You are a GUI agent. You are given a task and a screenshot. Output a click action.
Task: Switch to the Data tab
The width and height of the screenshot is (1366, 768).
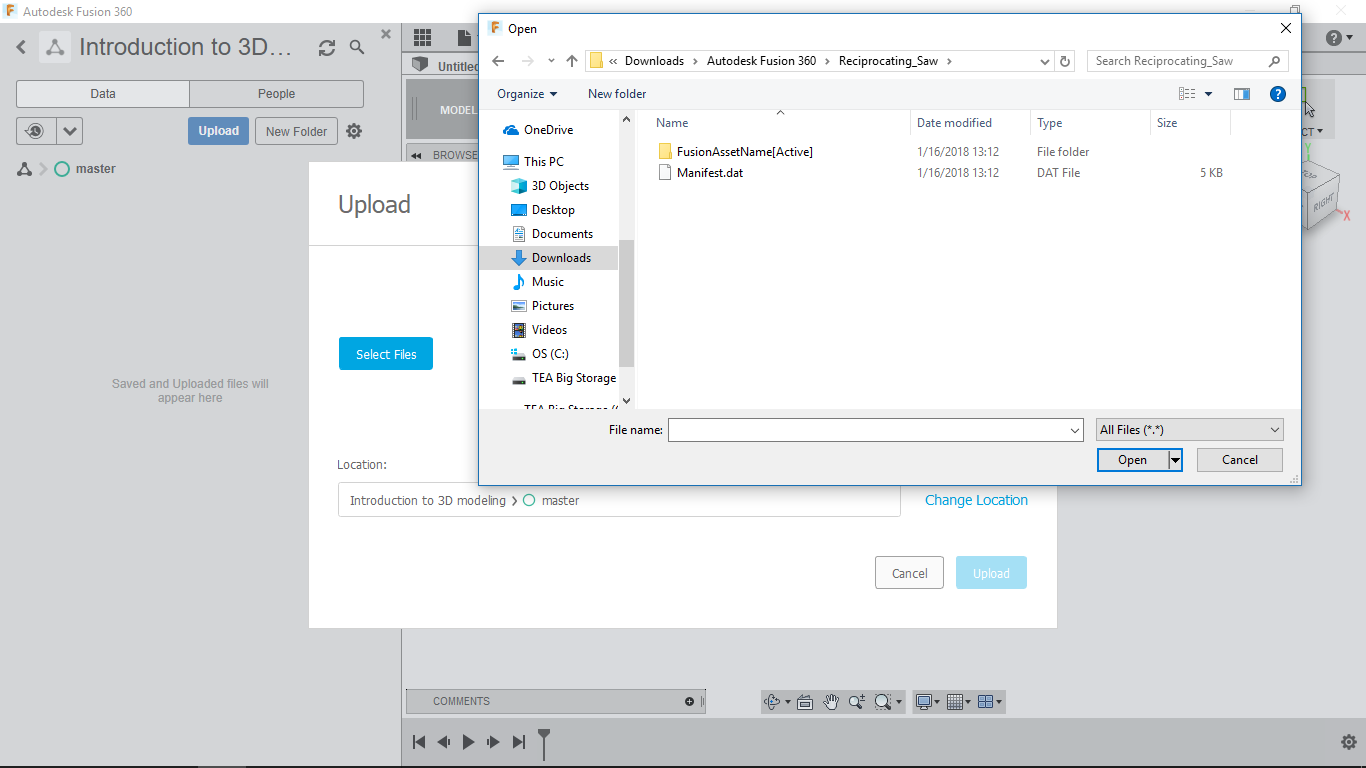(103, 94)
